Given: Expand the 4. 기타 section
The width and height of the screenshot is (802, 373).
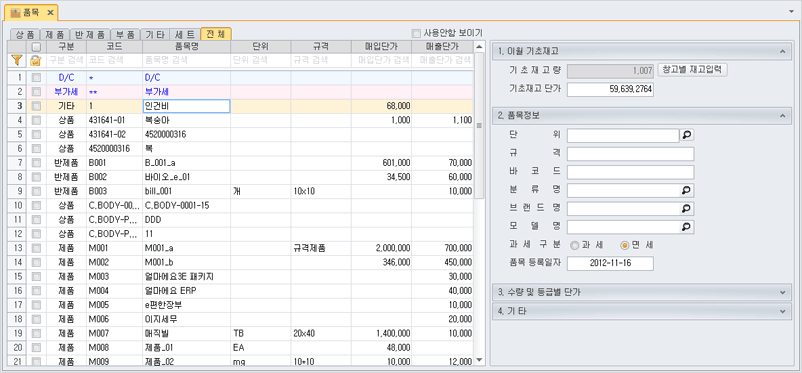Looking at the screenshot, I should click(782, 311).
